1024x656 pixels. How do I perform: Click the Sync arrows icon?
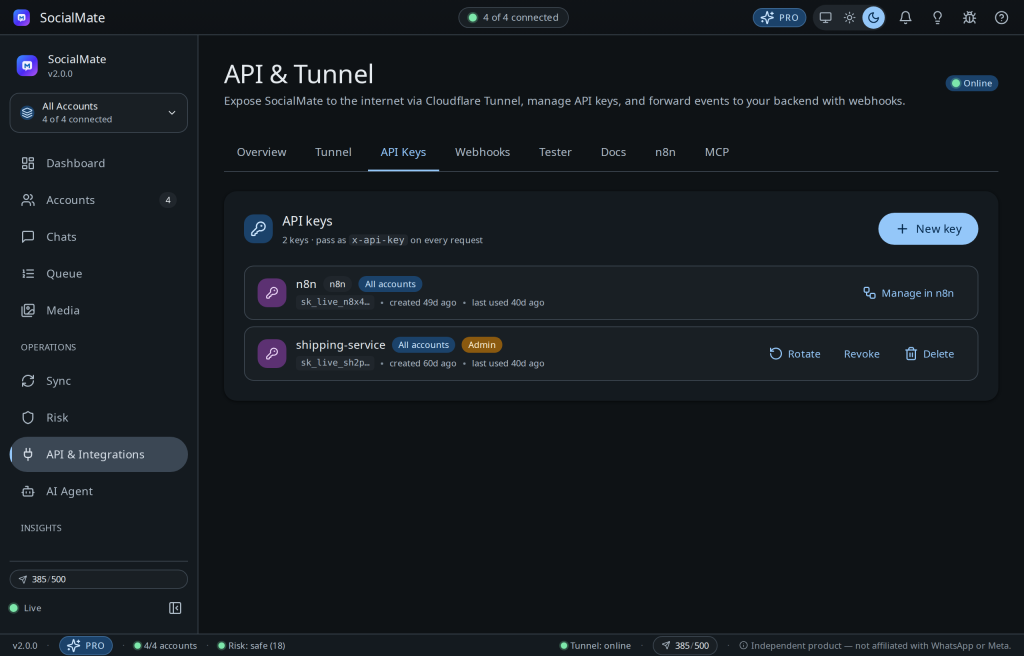[x=27, y=381]
